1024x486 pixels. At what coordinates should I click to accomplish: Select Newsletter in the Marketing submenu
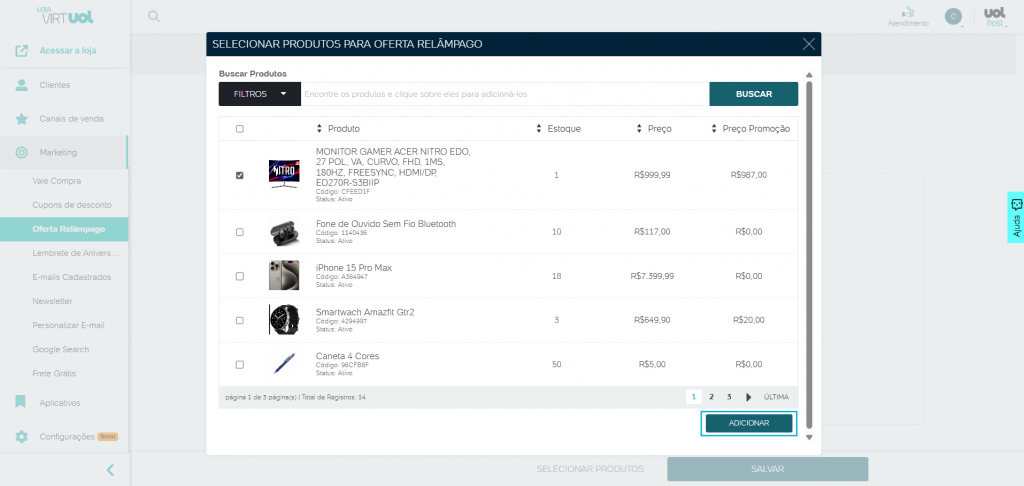pos(52,301)
